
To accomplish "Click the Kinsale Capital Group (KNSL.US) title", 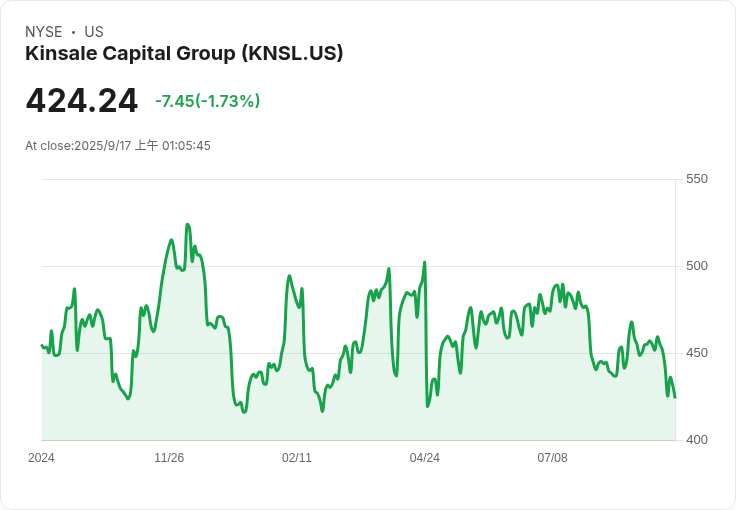I will pos(184,53).
